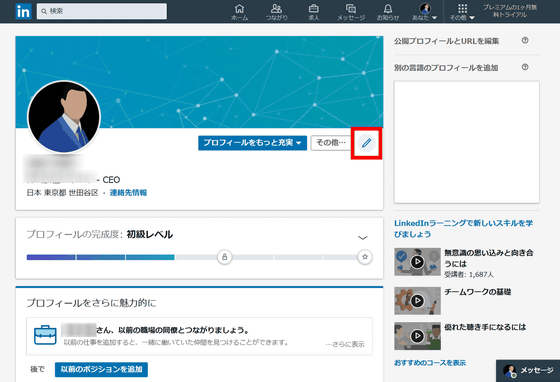Click the blank ad panel in sidebar

(466, 142)
